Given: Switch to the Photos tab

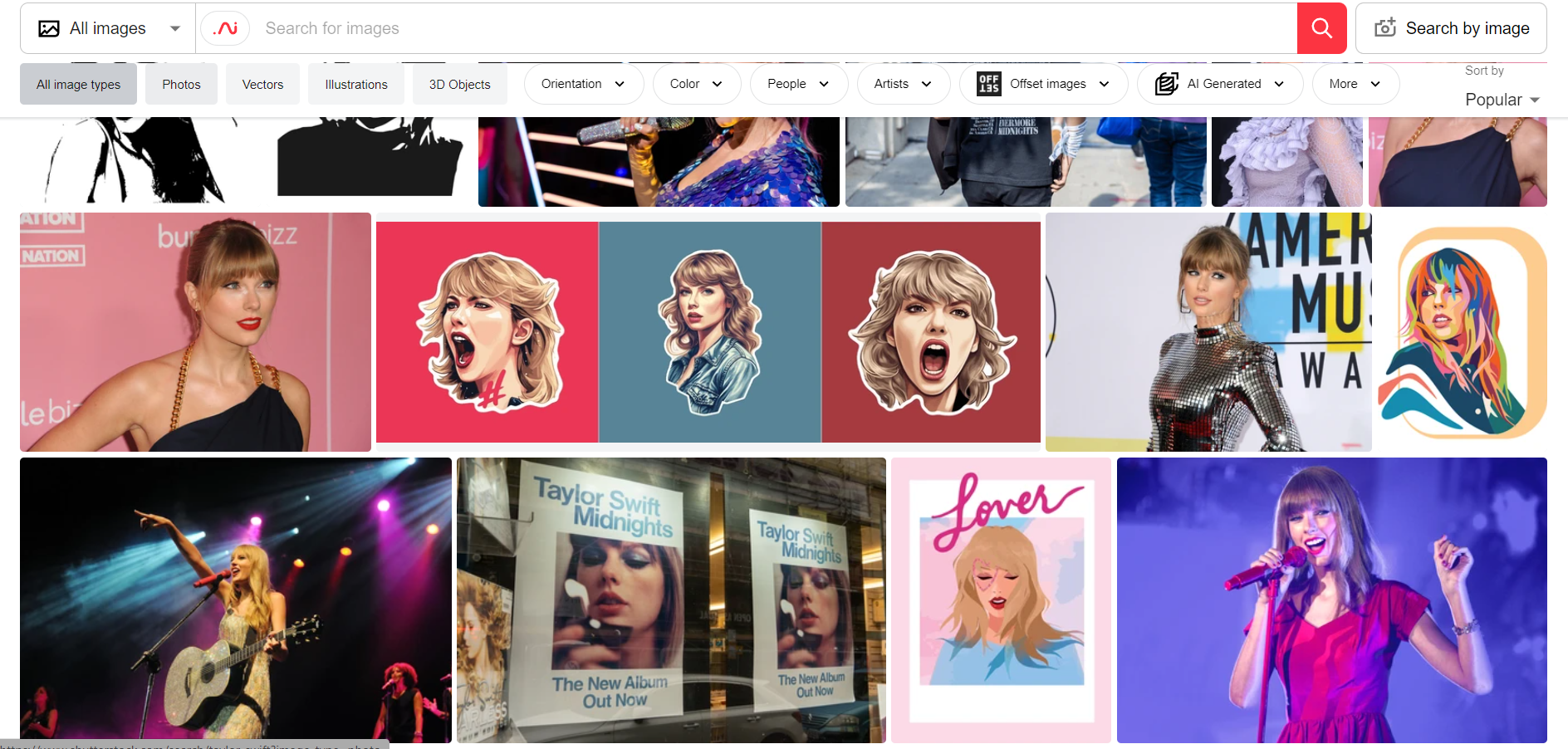Looking at the screenshot, I should (x=181, y=84).
